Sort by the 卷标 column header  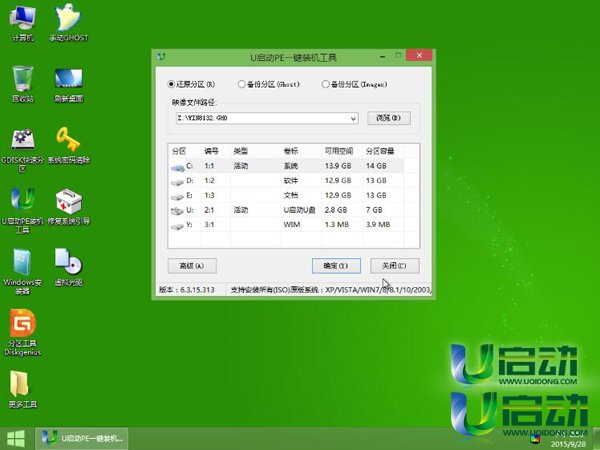click(x=291, y=151)
